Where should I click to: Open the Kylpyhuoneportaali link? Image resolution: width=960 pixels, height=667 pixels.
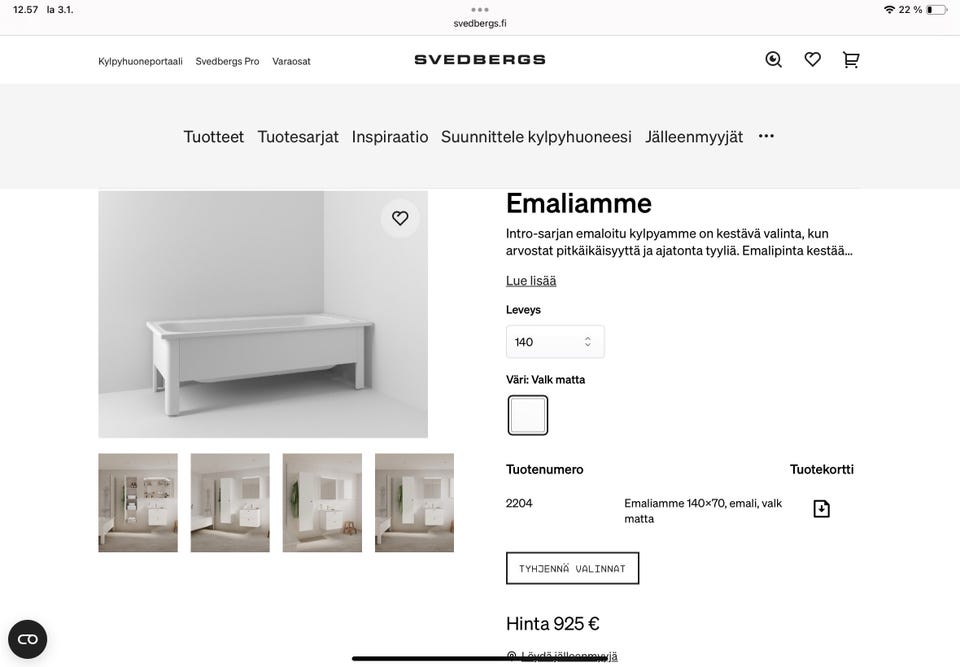click(140, 61)
